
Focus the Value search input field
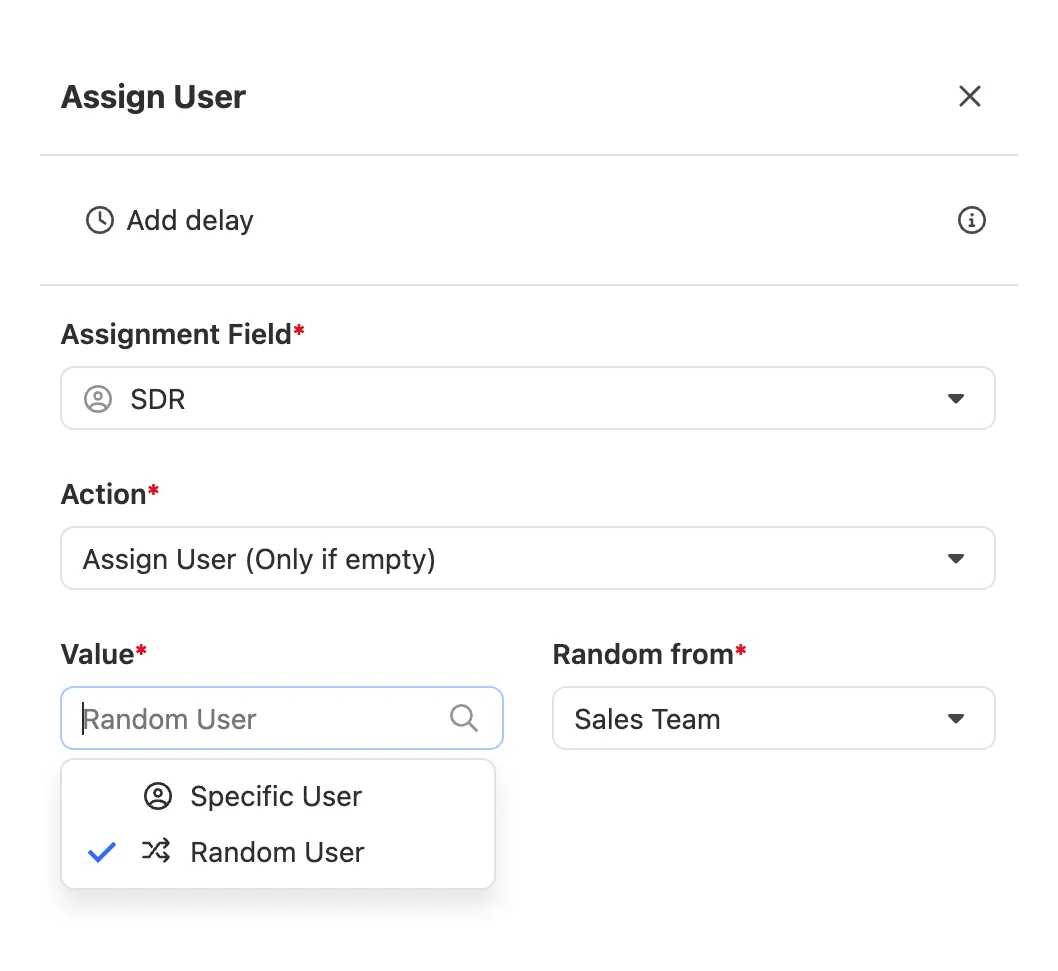coord(282,718)
